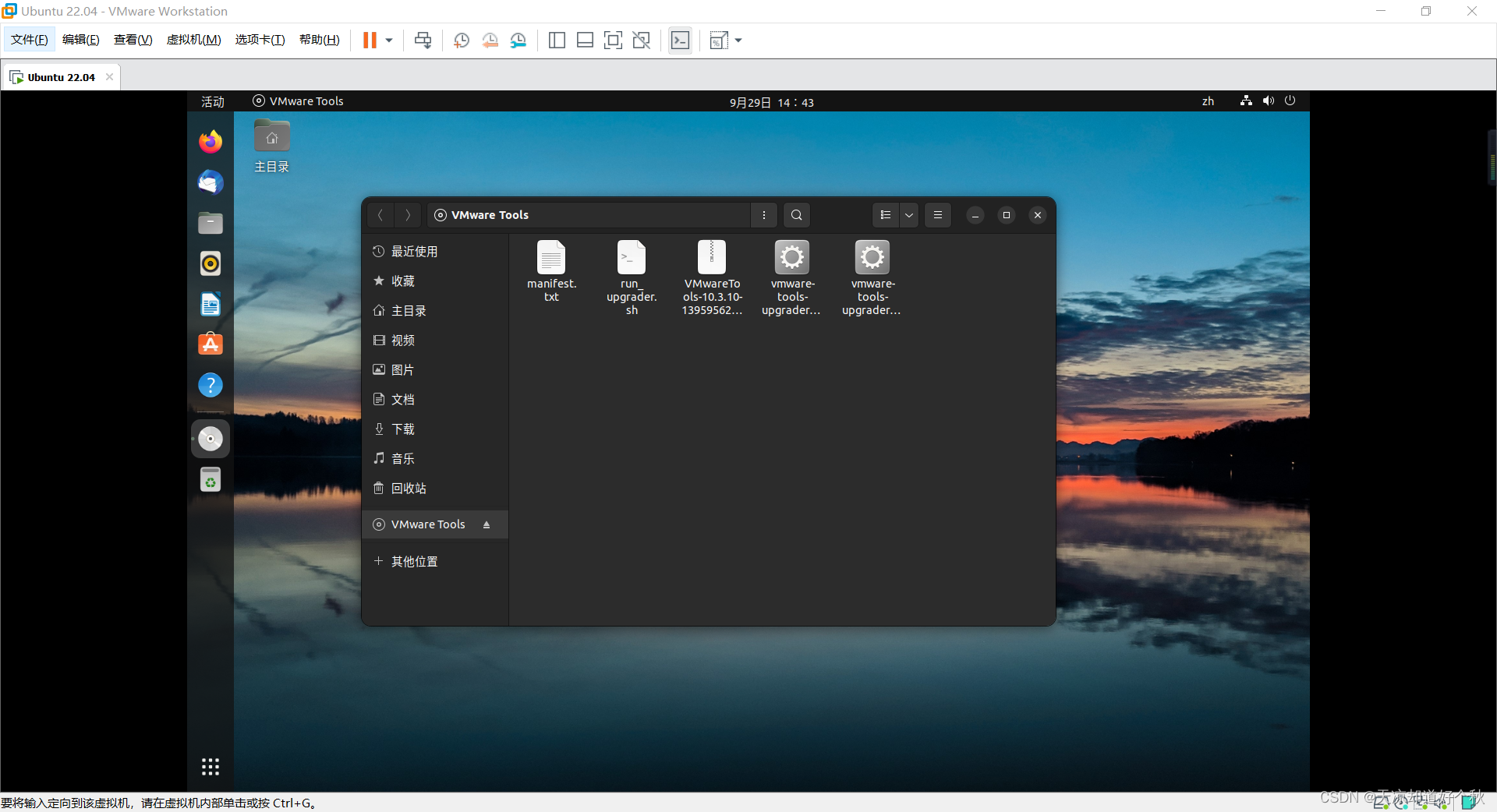Click the VMware Tools path bar
The image size is (1497, 812).
pos(589,215)
